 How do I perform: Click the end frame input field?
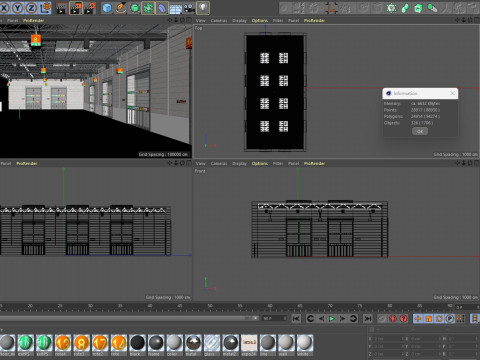(274, 319)
